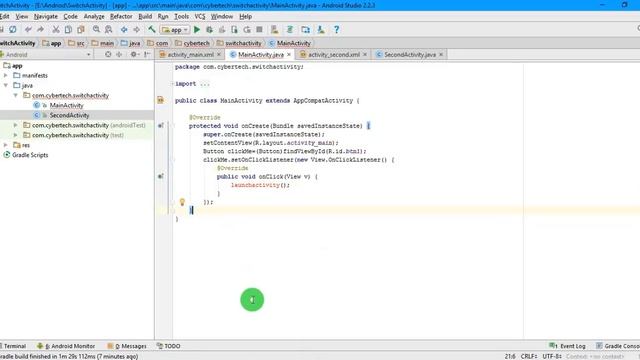Click the Paste icon in toolbar

point(81,29)
